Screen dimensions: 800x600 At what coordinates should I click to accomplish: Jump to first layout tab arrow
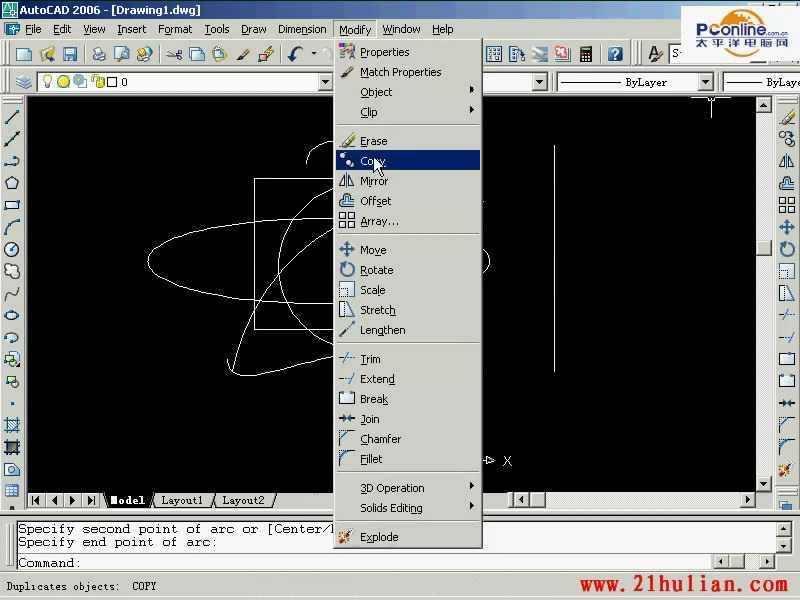pos(35,500)
